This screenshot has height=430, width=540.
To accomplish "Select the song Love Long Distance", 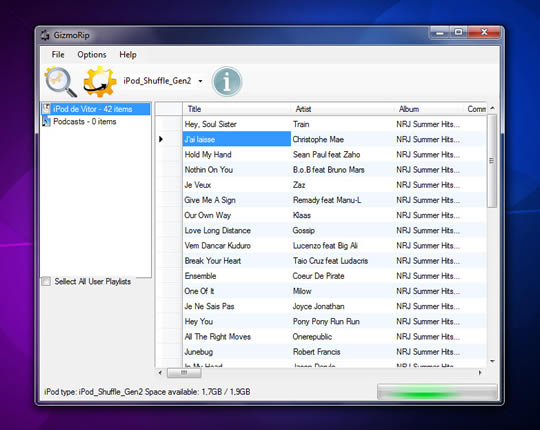I will 236,230.
